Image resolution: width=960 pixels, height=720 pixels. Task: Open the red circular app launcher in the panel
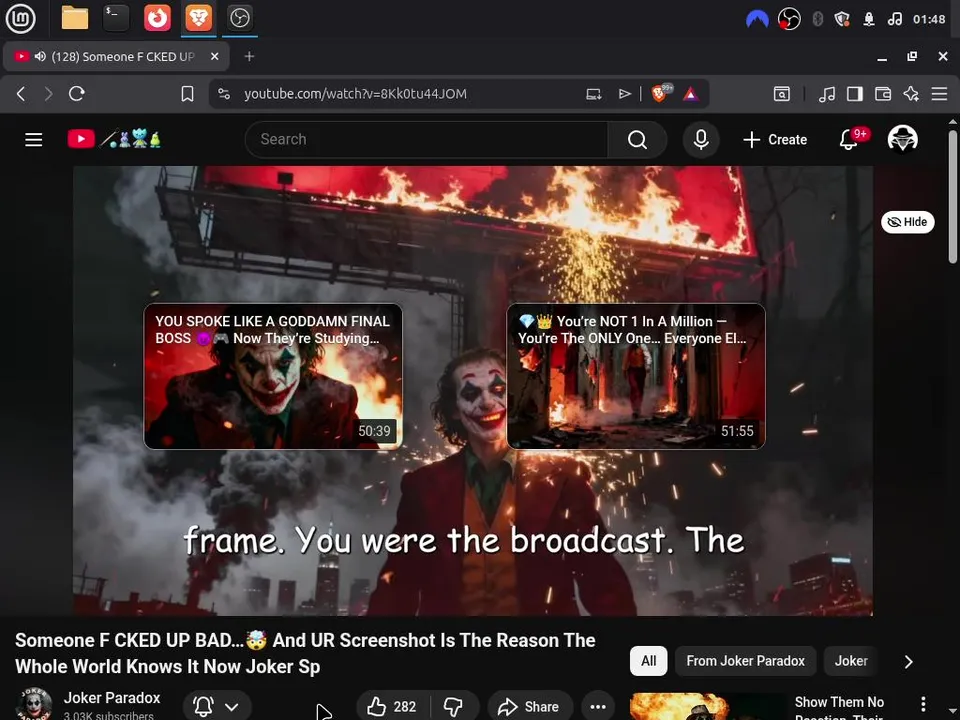coord(157,18)
